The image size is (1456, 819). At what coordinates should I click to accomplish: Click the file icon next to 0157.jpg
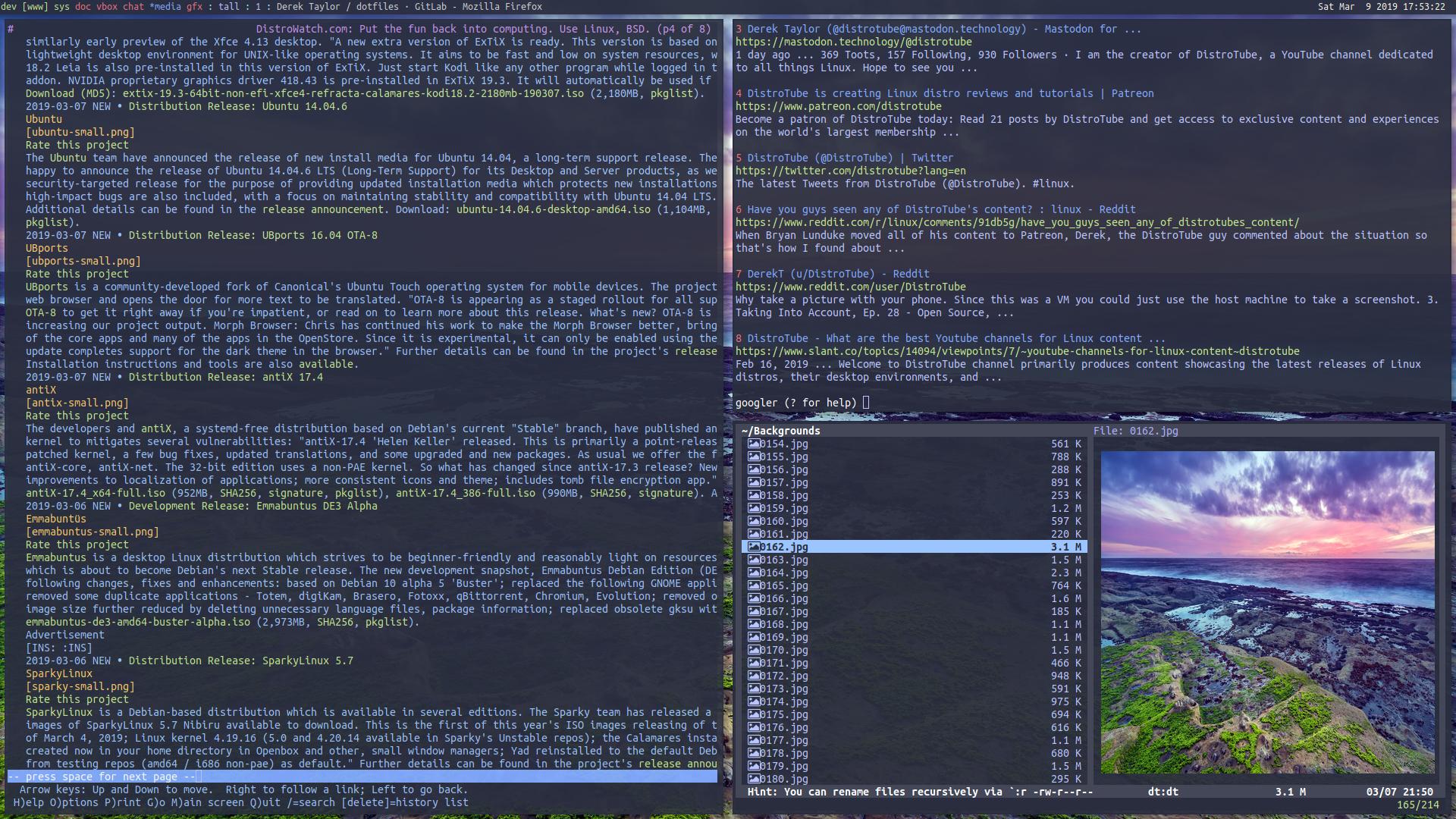click(x=754, y=482)
